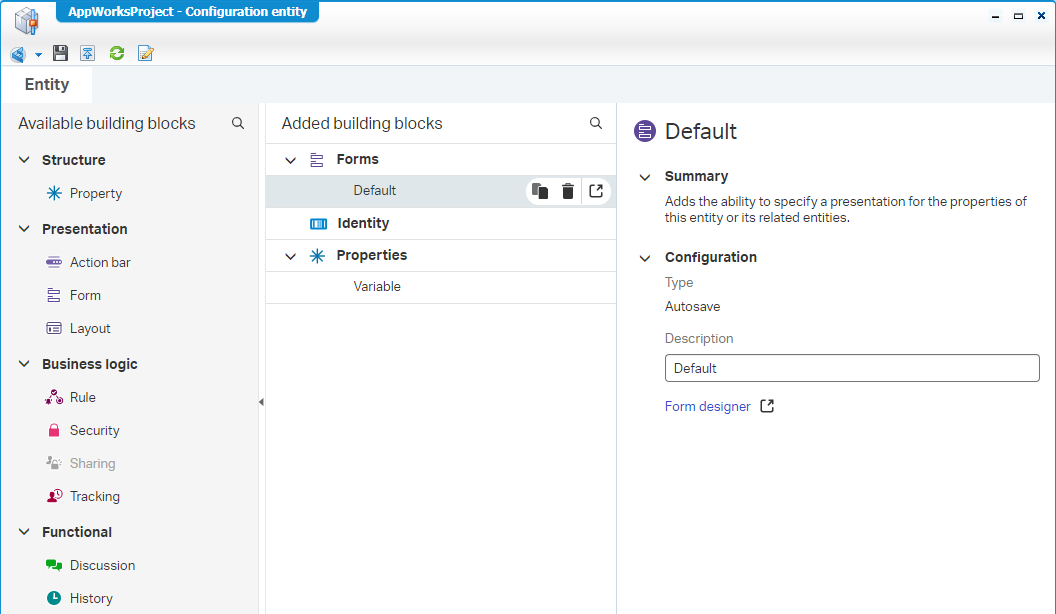This screenshot has width=1056, height=614.
Task: Add the Action bar building block
Action: point(100,262)
